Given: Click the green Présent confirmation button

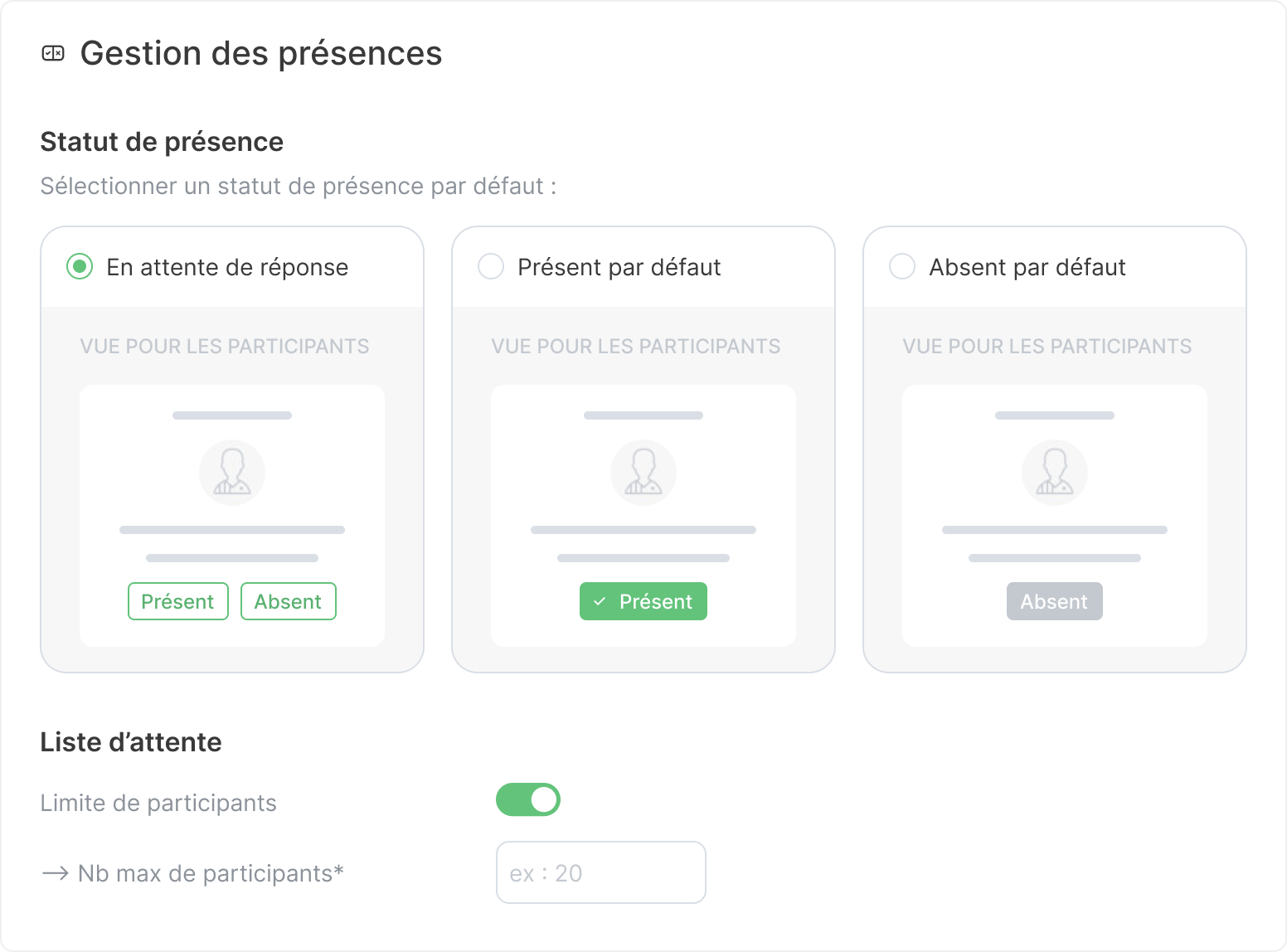Looking at the screenshot, I should 643,601.
